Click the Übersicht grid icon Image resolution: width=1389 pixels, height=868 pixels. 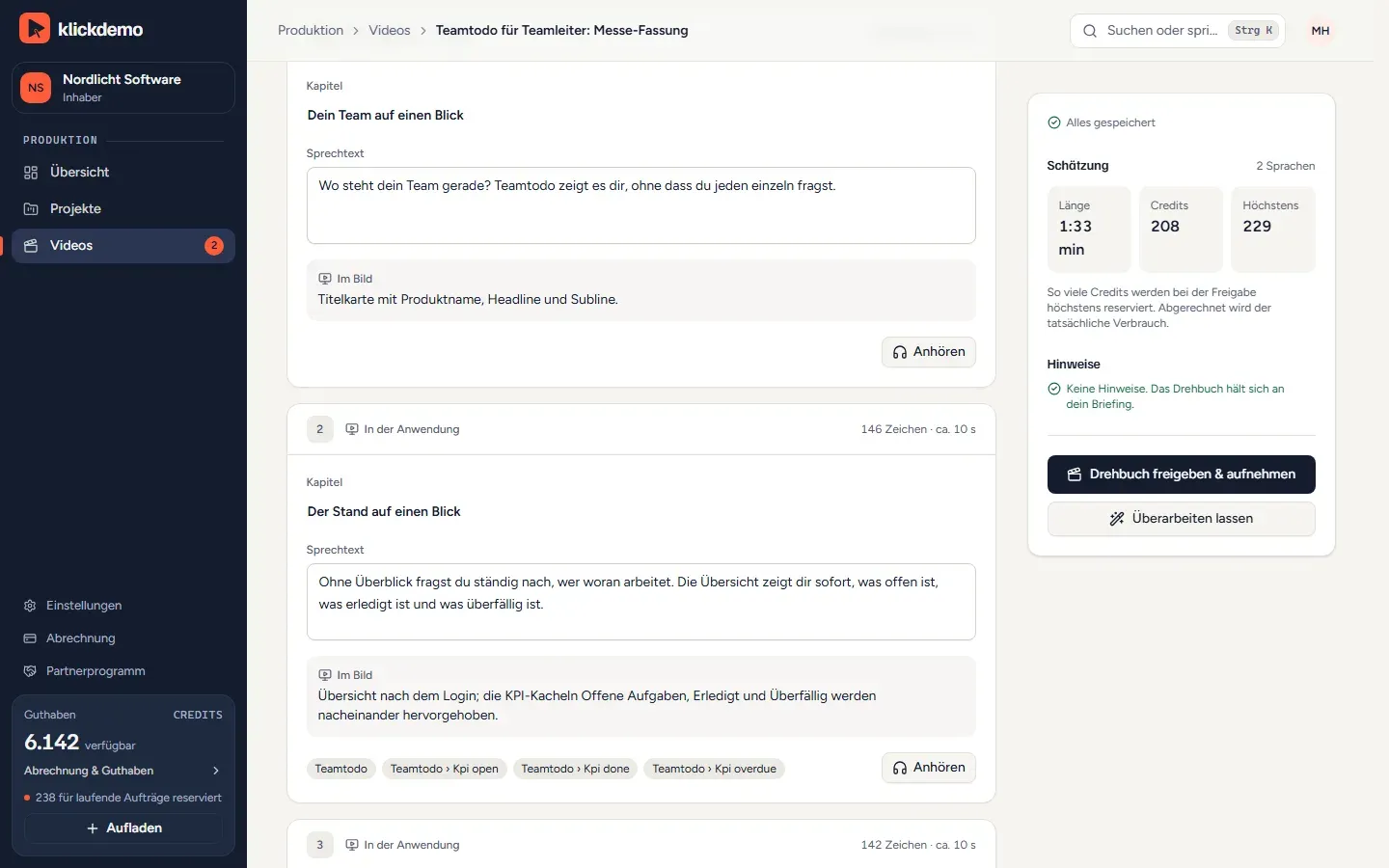(x=31, y=172)
